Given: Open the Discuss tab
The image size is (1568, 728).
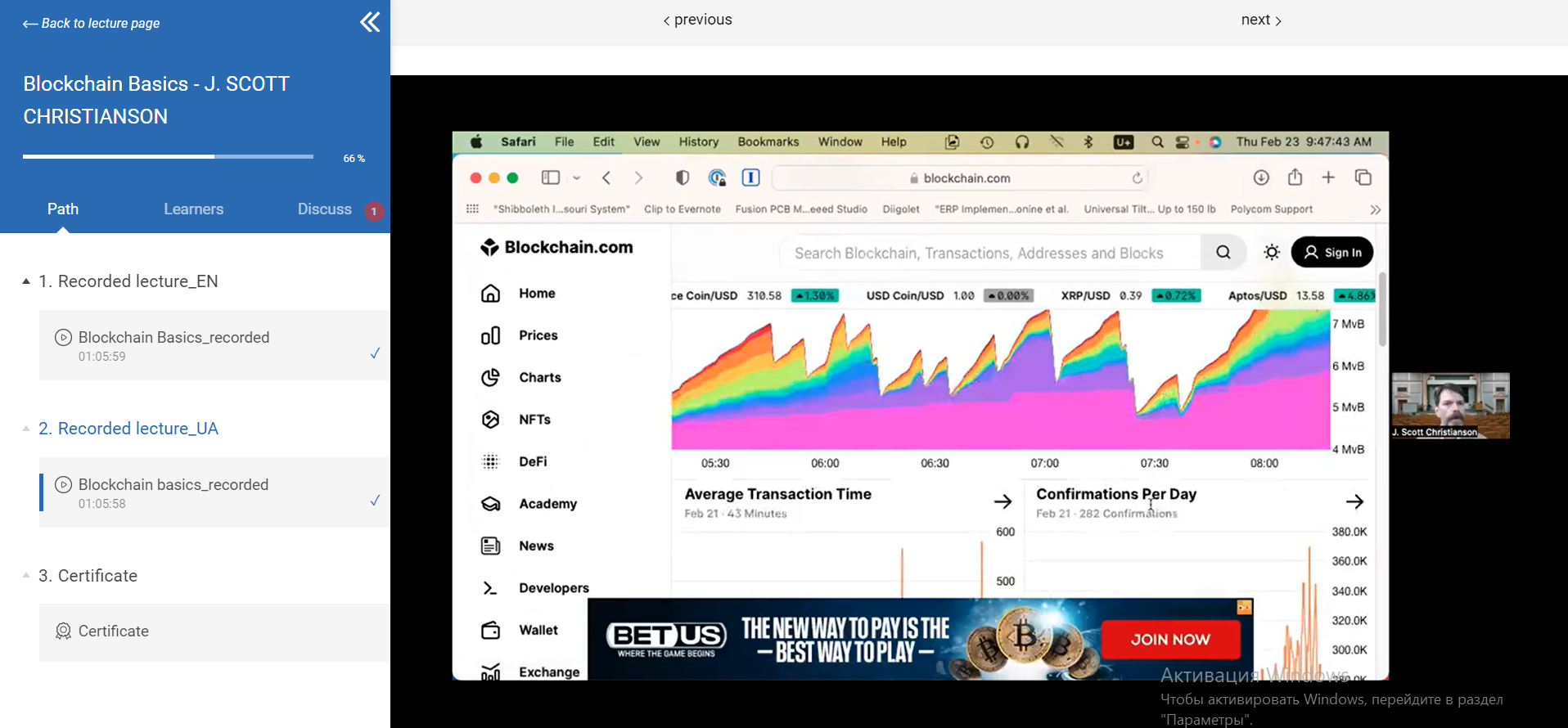Looking at the screenshot, I should (x=324, y=209).
